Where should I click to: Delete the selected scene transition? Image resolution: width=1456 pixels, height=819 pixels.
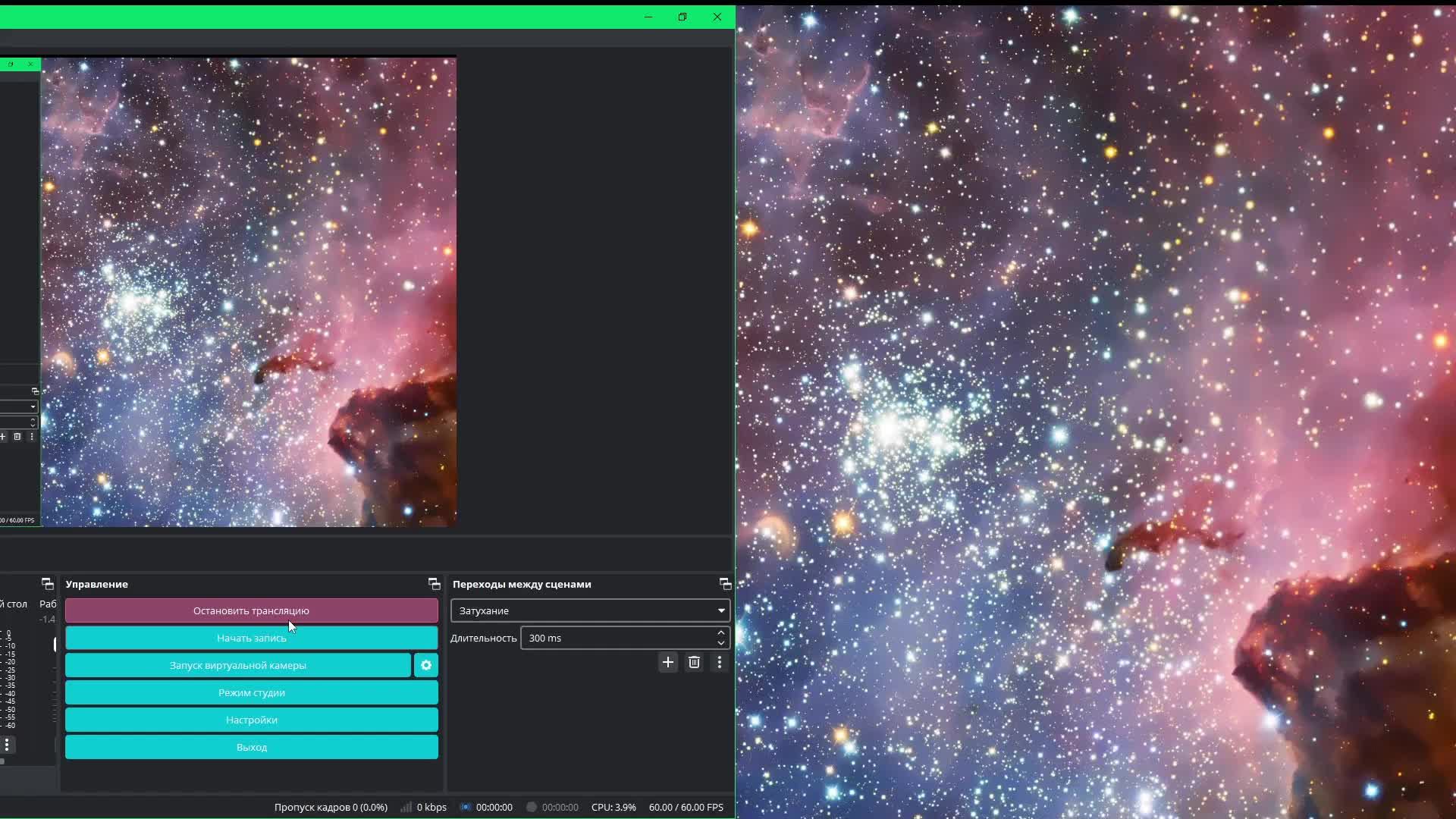[x=694, y=662]
